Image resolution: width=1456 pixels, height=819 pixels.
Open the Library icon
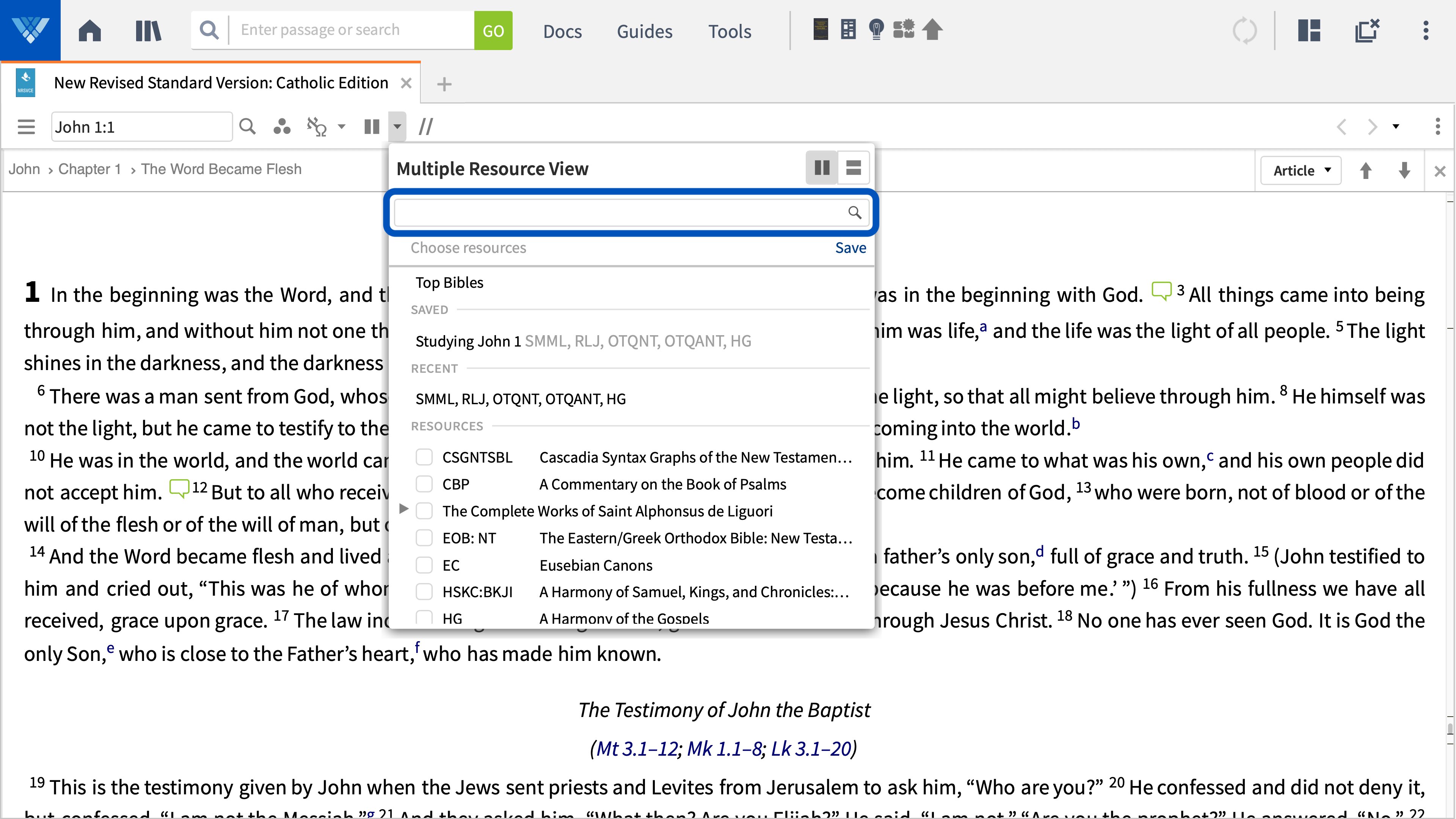click(x=149, y=30)
